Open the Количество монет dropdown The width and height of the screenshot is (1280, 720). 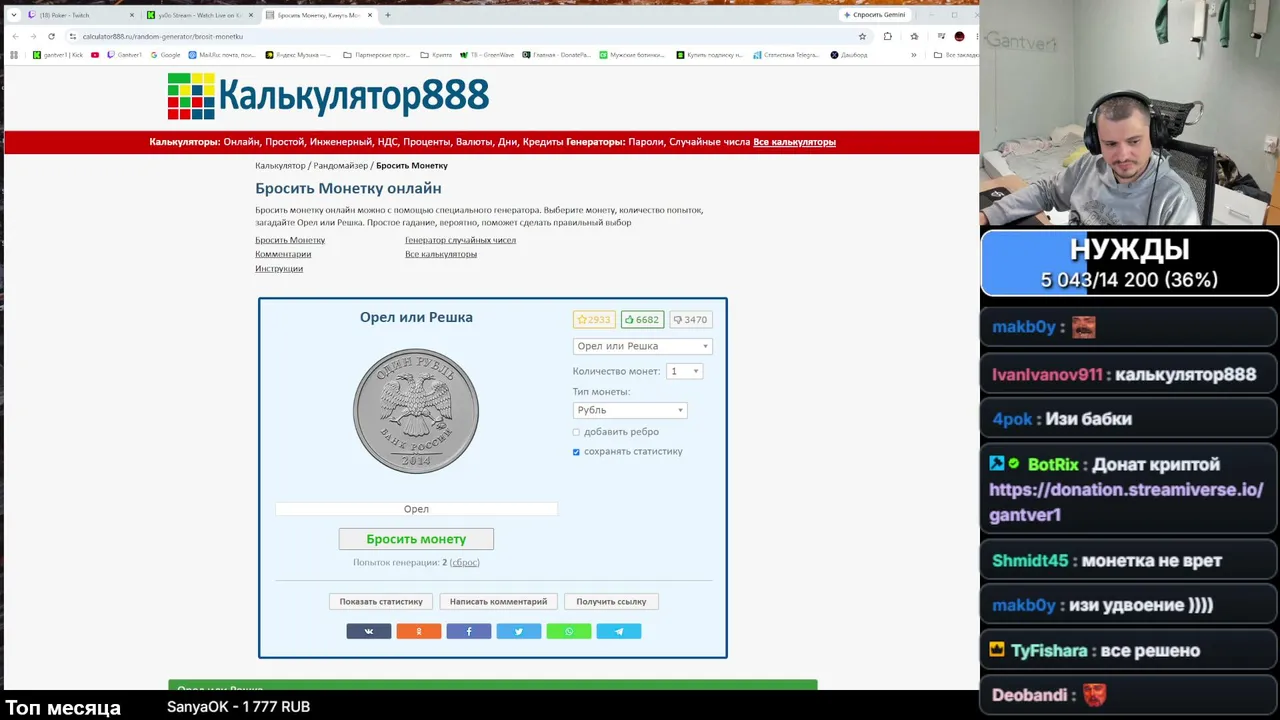coord(685,371)
